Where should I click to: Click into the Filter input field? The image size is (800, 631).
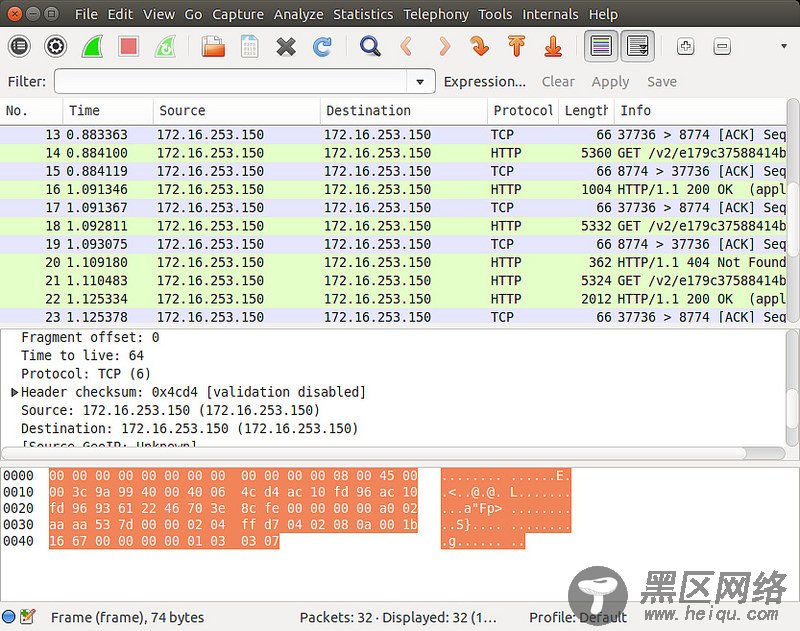[231, 82]
